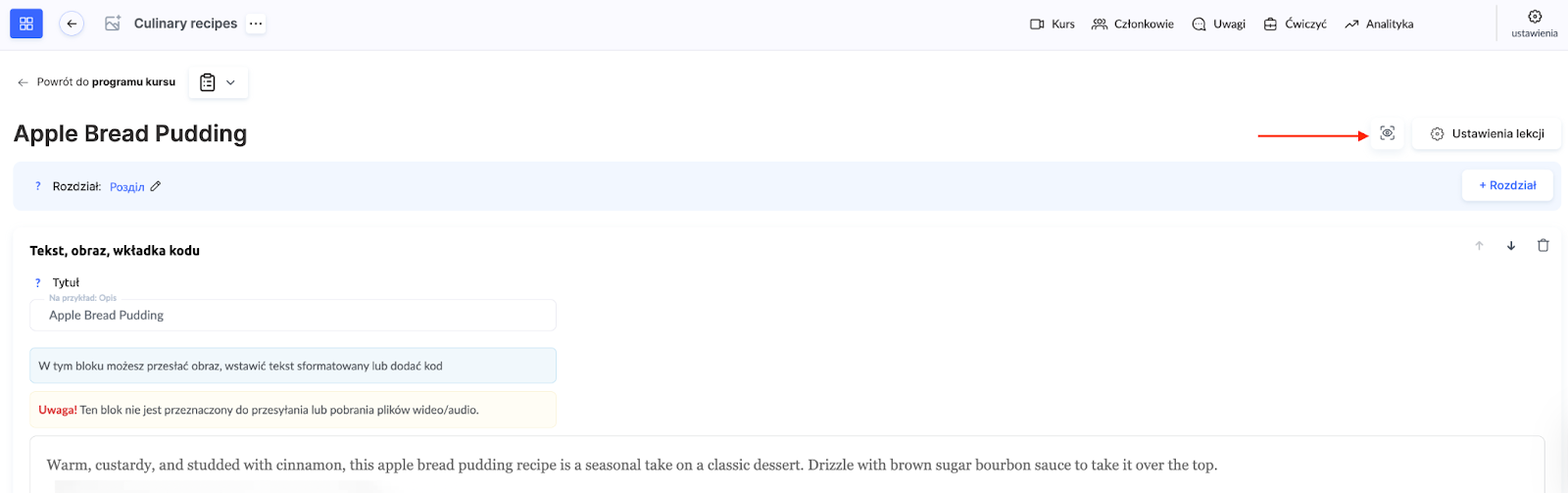Open the Ćwiczyć tab
Image resolution: width=1568 pixels, height=493 pixels.
click(x=1295, y=25)
